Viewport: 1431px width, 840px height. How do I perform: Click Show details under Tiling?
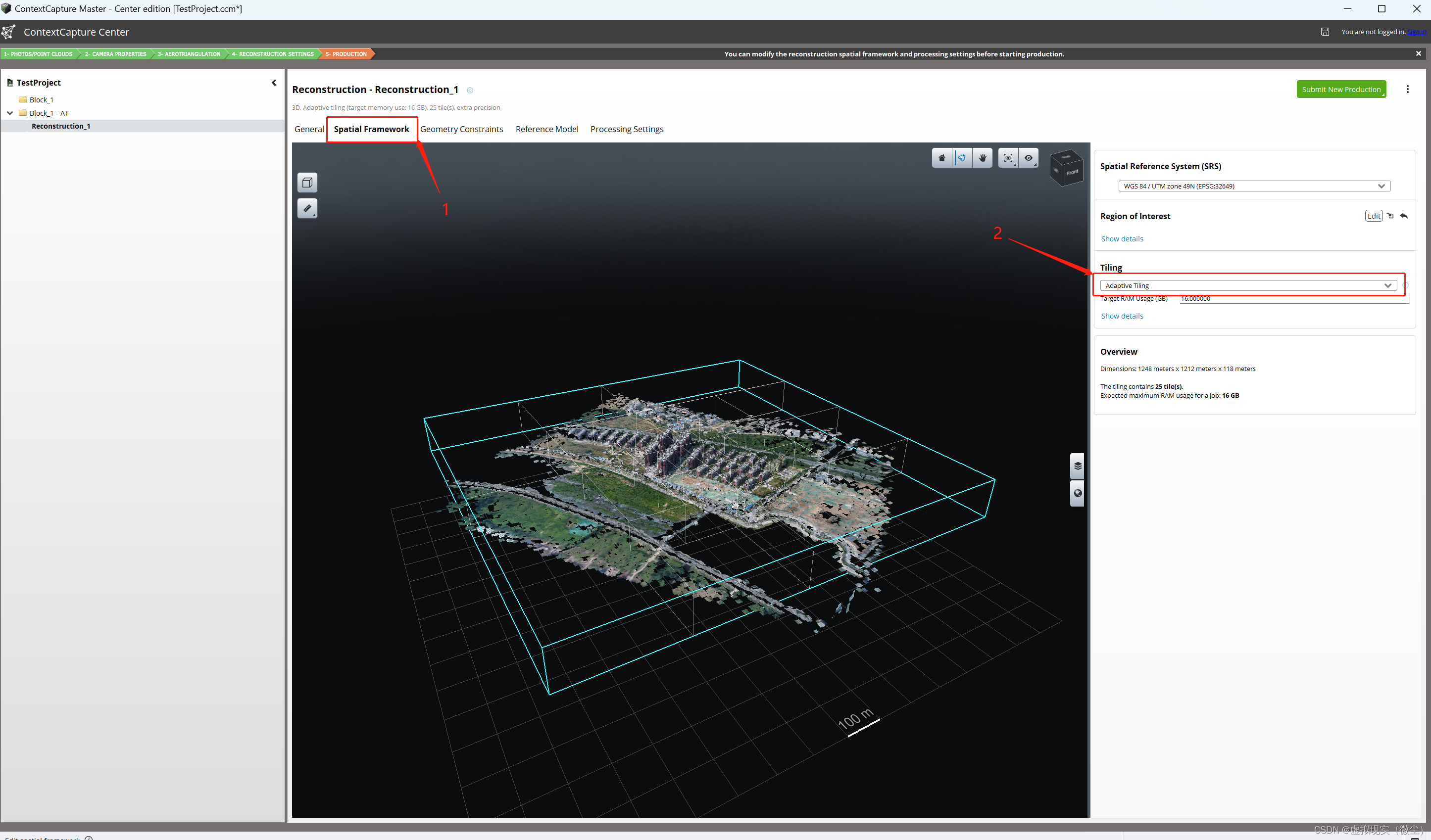[1122, 316]
